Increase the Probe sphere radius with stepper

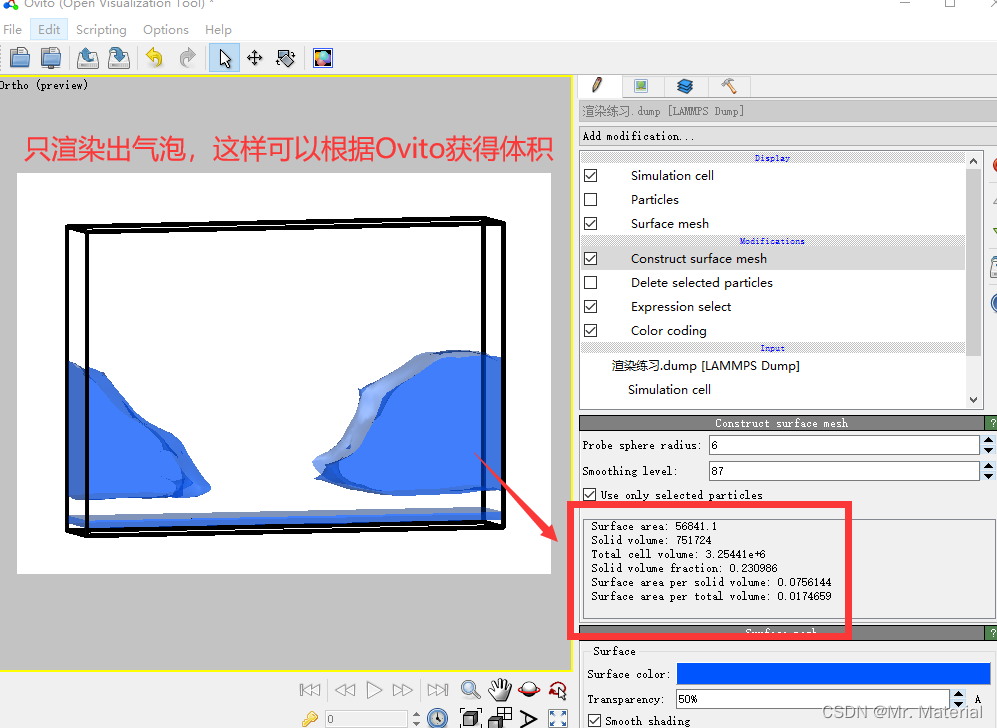coord(988,440)
